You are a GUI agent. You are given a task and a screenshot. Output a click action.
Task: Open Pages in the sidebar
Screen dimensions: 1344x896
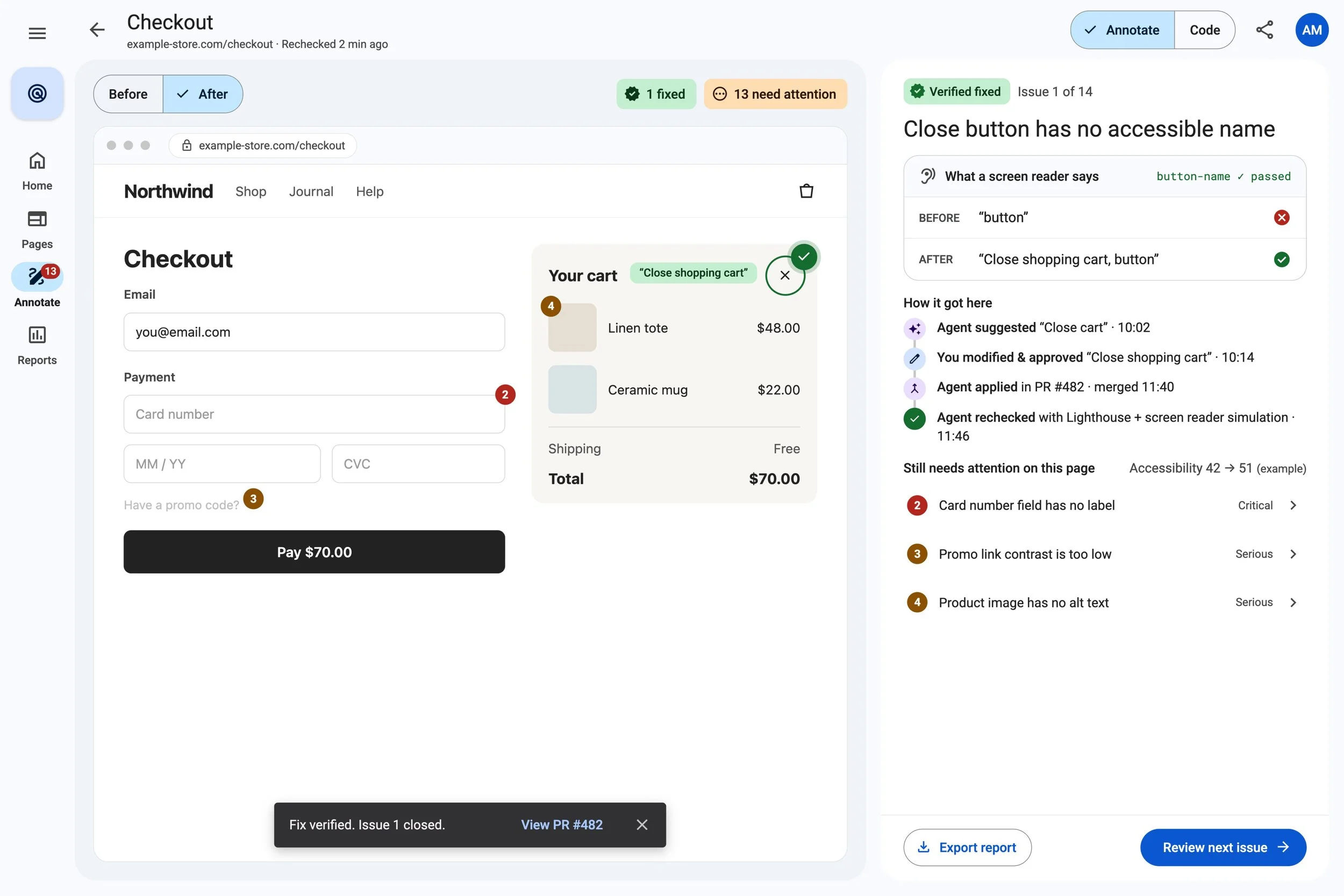(x=37, y=229)
